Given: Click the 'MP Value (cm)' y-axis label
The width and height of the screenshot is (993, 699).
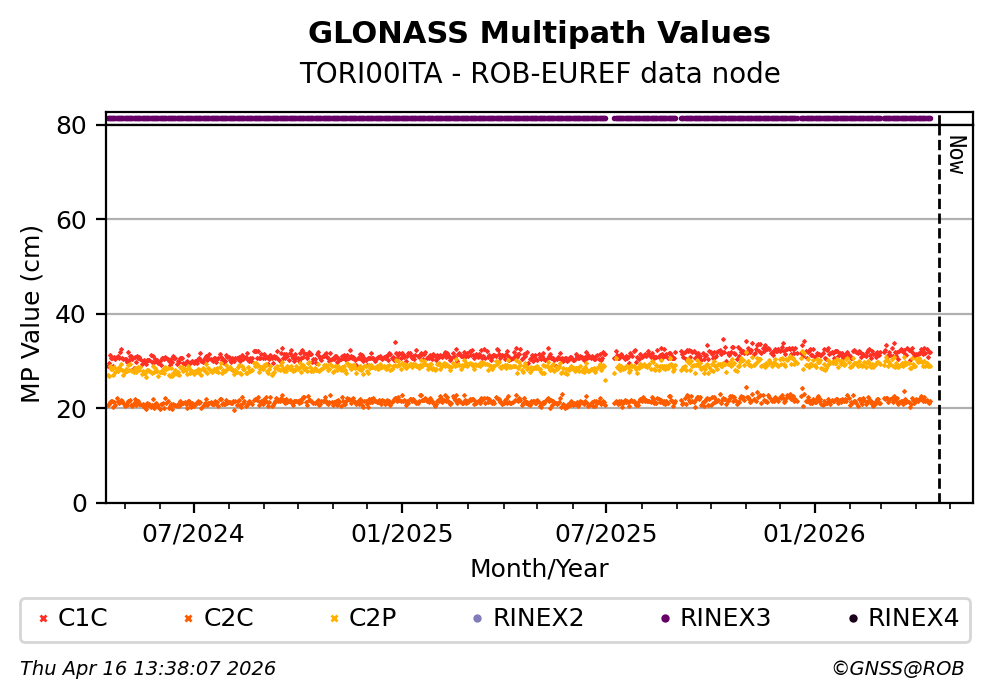Looking at the screenshot, I should pyautogui.click(x=32, y=314).
